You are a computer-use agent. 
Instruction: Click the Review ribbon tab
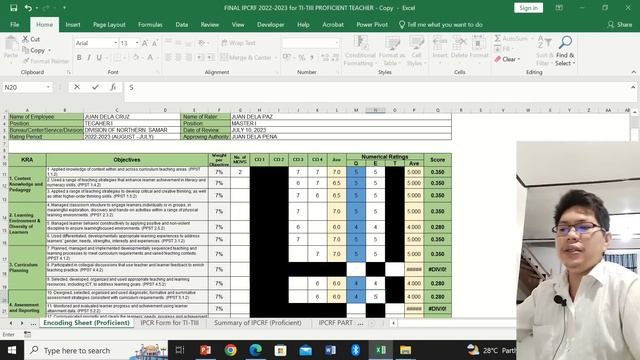pyautogui.click(x=209, y=24)
